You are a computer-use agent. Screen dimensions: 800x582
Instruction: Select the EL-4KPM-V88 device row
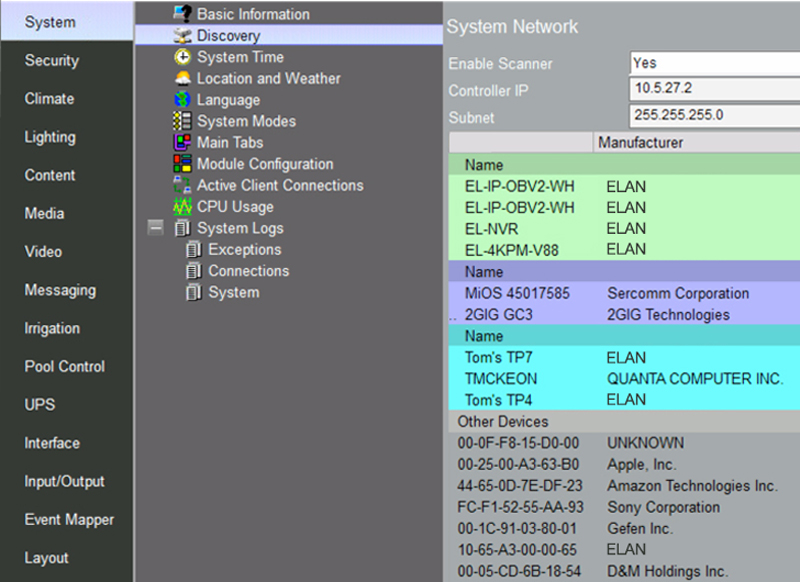pyautogui.click(x=624, y=250)
